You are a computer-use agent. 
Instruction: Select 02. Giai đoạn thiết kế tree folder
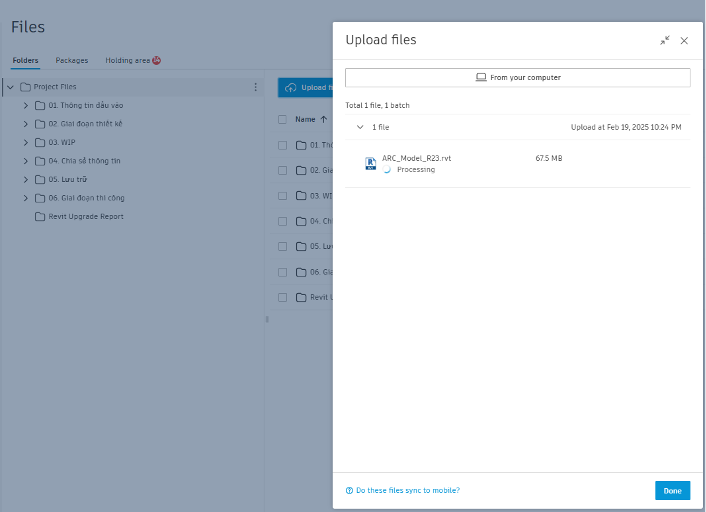pos(85,124)
